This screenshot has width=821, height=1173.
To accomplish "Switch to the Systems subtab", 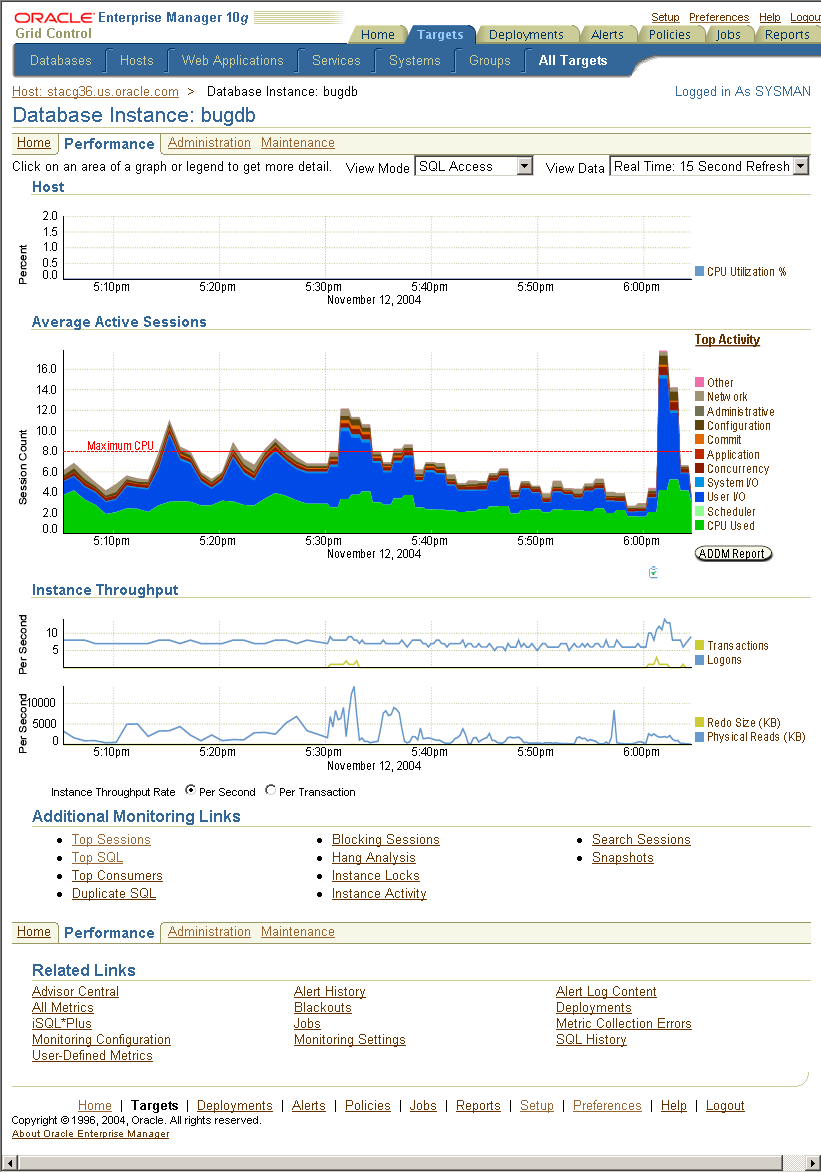I will point(415,61).
